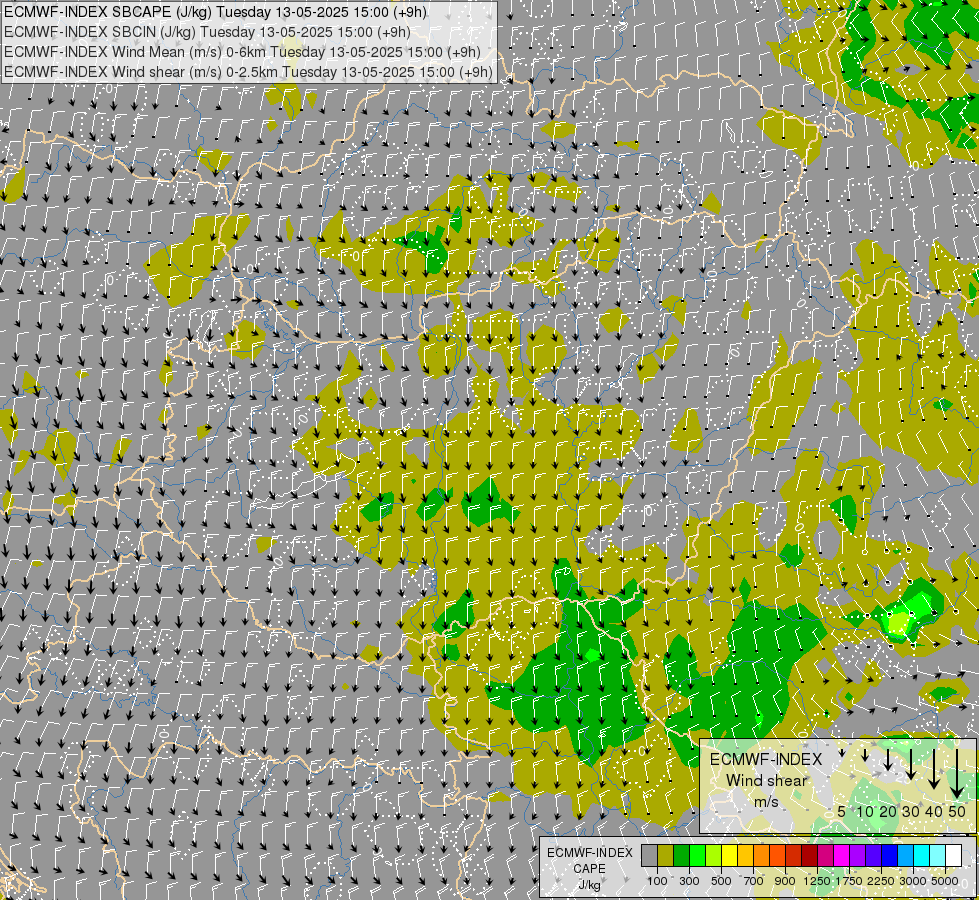Click the '10' value in the shear legend

[865, 811]
